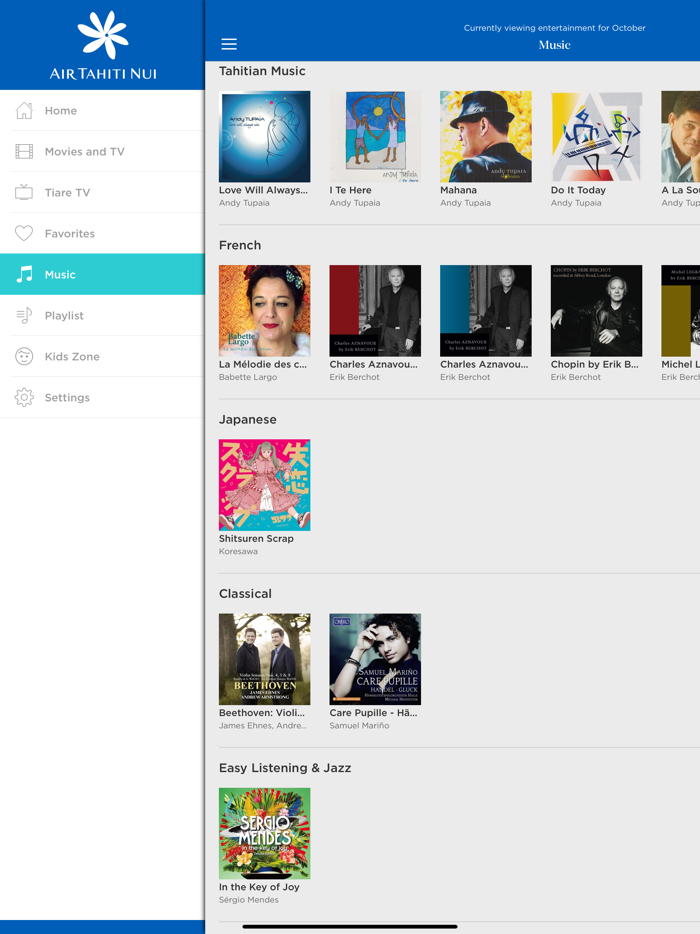Click 'Koresawa' artist name
This screenshot has height=934, width=700.
click(238, 552)
